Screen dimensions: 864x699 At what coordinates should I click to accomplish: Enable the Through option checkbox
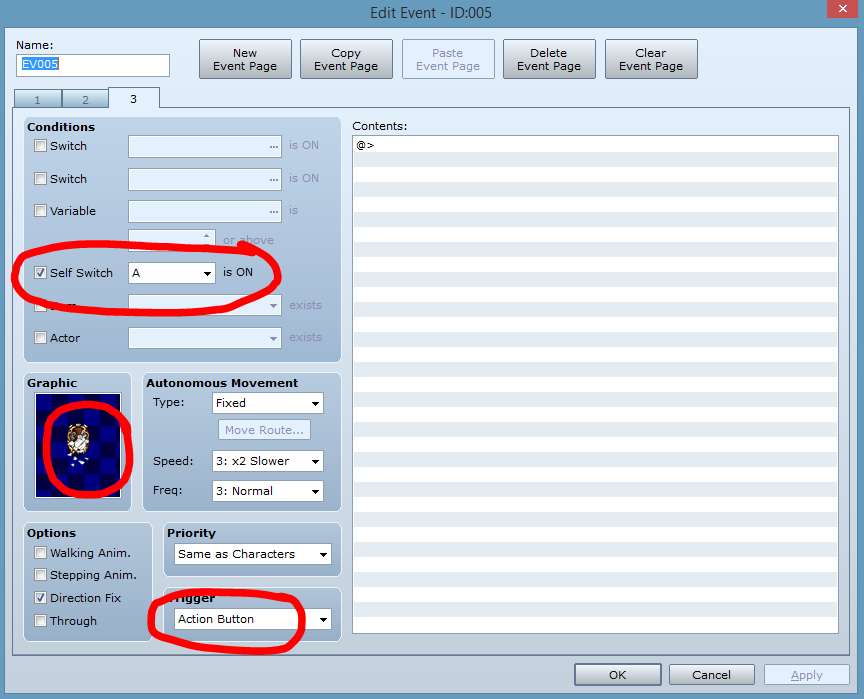click(x=41, y=621)
